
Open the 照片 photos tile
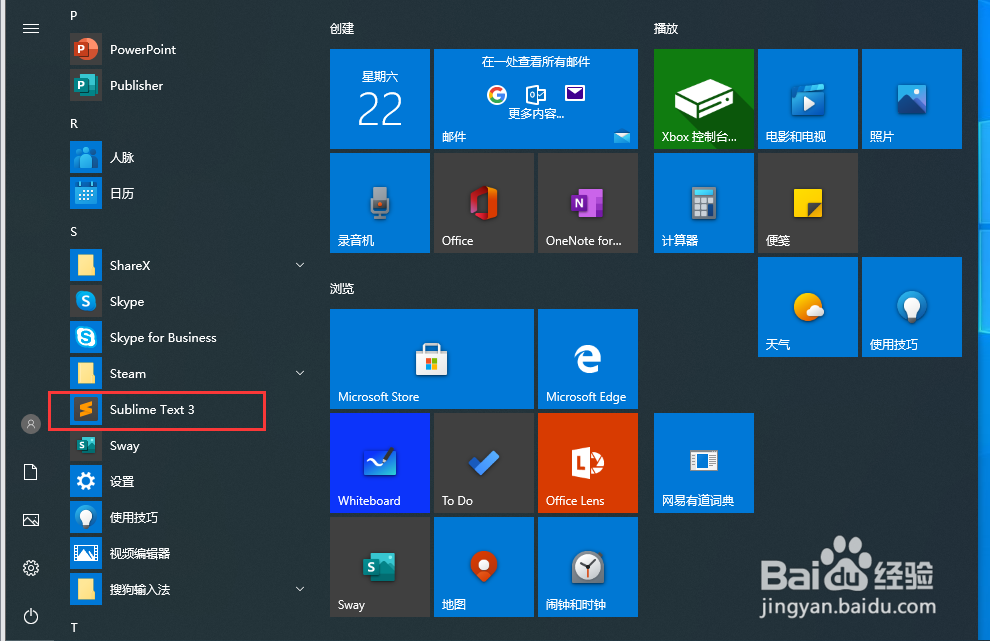pyautogui.click(x=912, y=99)
